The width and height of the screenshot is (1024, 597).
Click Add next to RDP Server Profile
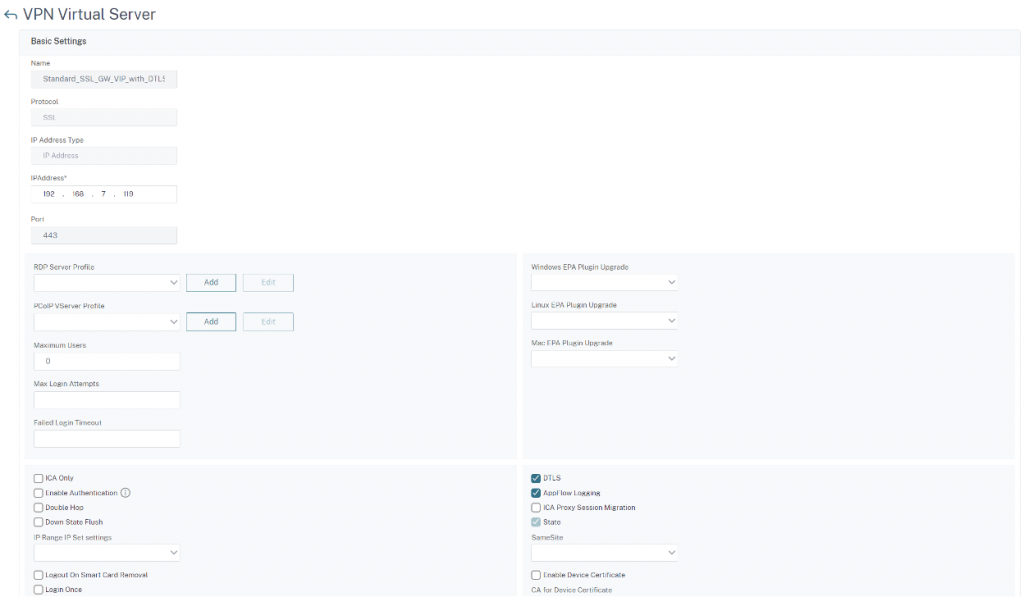coord(210,282)
